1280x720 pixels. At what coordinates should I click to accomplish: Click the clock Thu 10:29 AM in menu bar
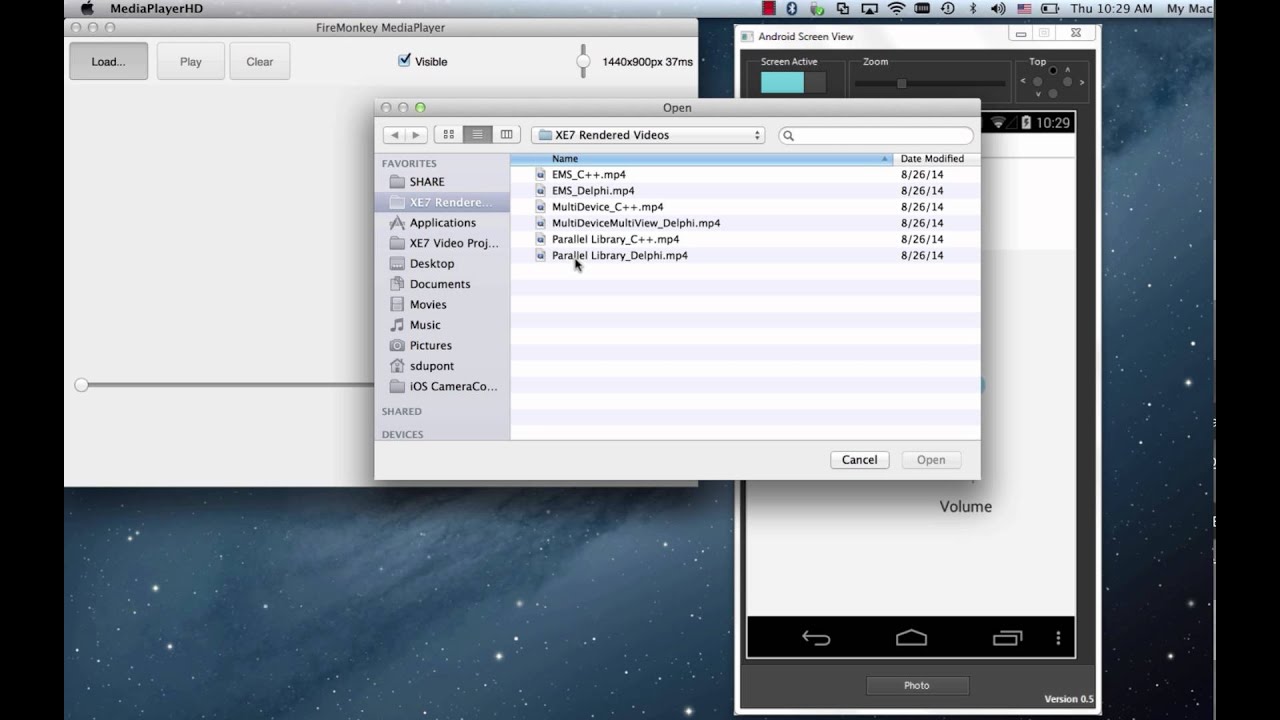point(1111,8)
